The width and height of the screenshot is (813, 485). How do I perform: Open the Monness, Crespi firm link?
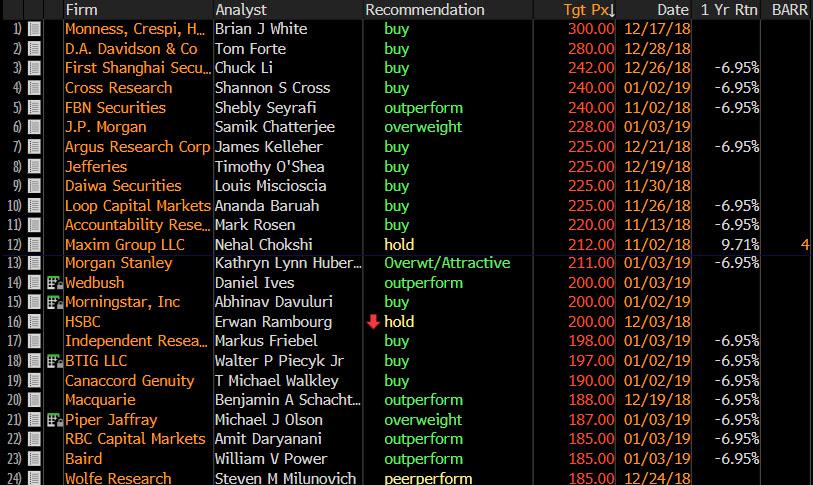click(x=135, y=29)
